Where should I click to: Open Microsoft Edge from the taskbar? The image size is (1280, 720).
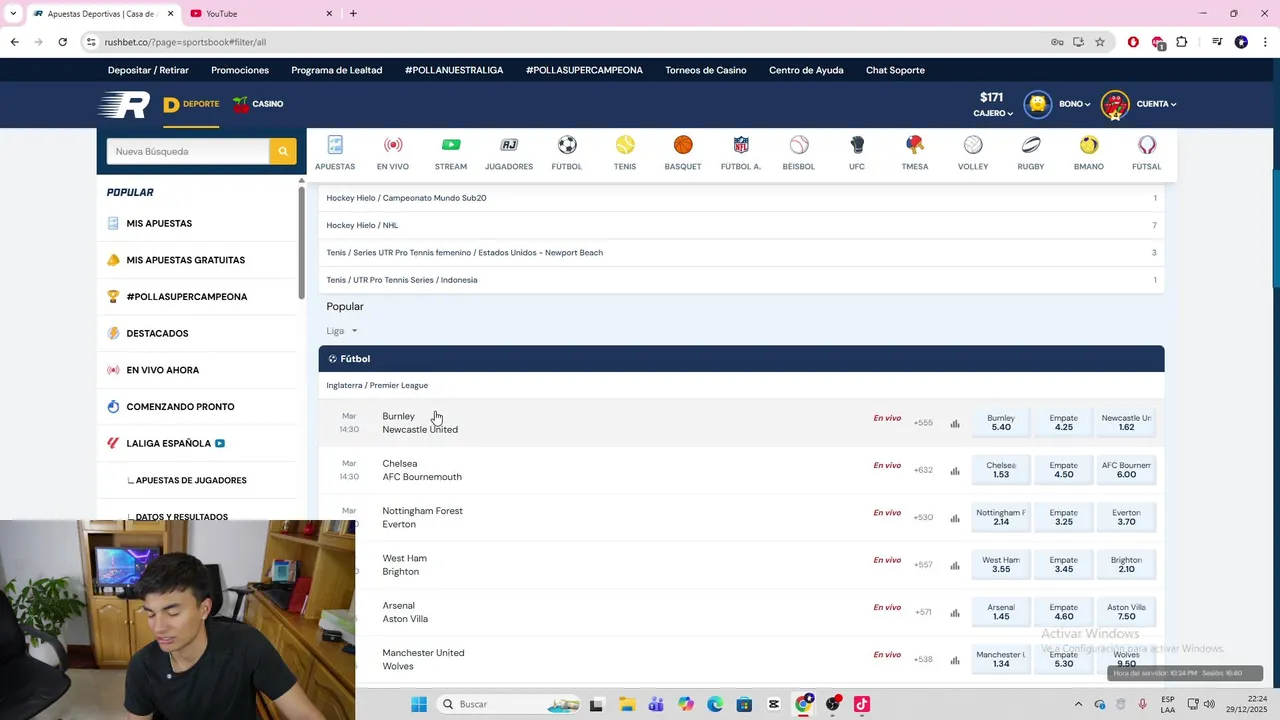pos(715,704)
